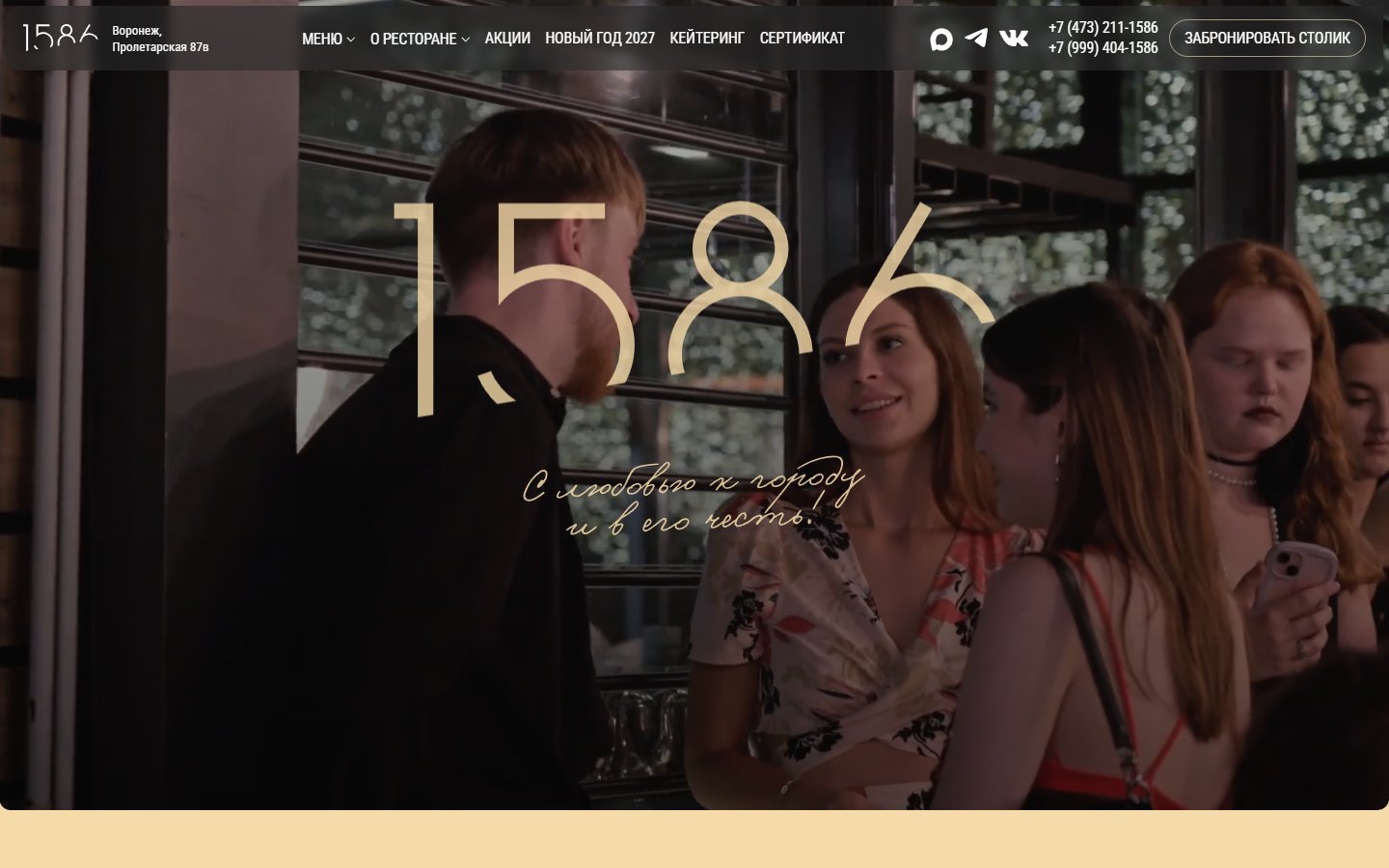Open the Telegram paper-plane icon
Image resolution: width=1389 pixels, height=868 pixels.
click(x=976, y=38)
